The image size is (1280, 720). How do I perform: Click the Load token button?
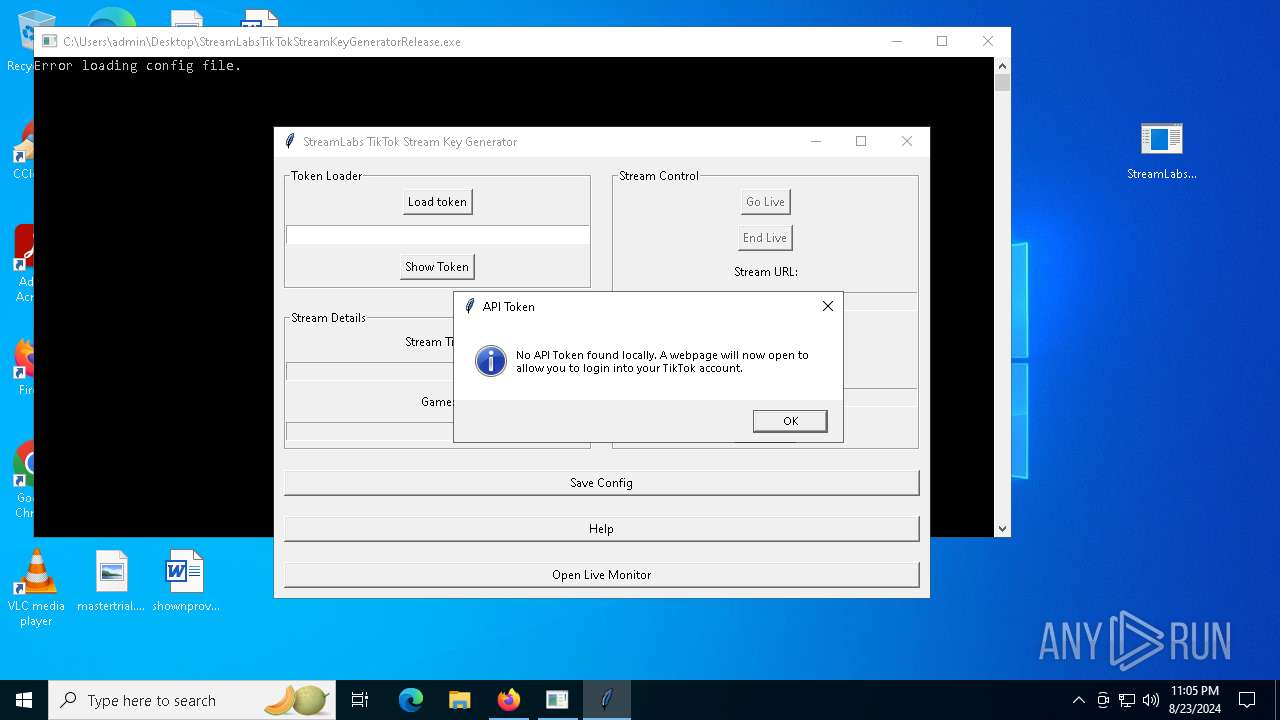pyautogui.click(x=437, y=202)
